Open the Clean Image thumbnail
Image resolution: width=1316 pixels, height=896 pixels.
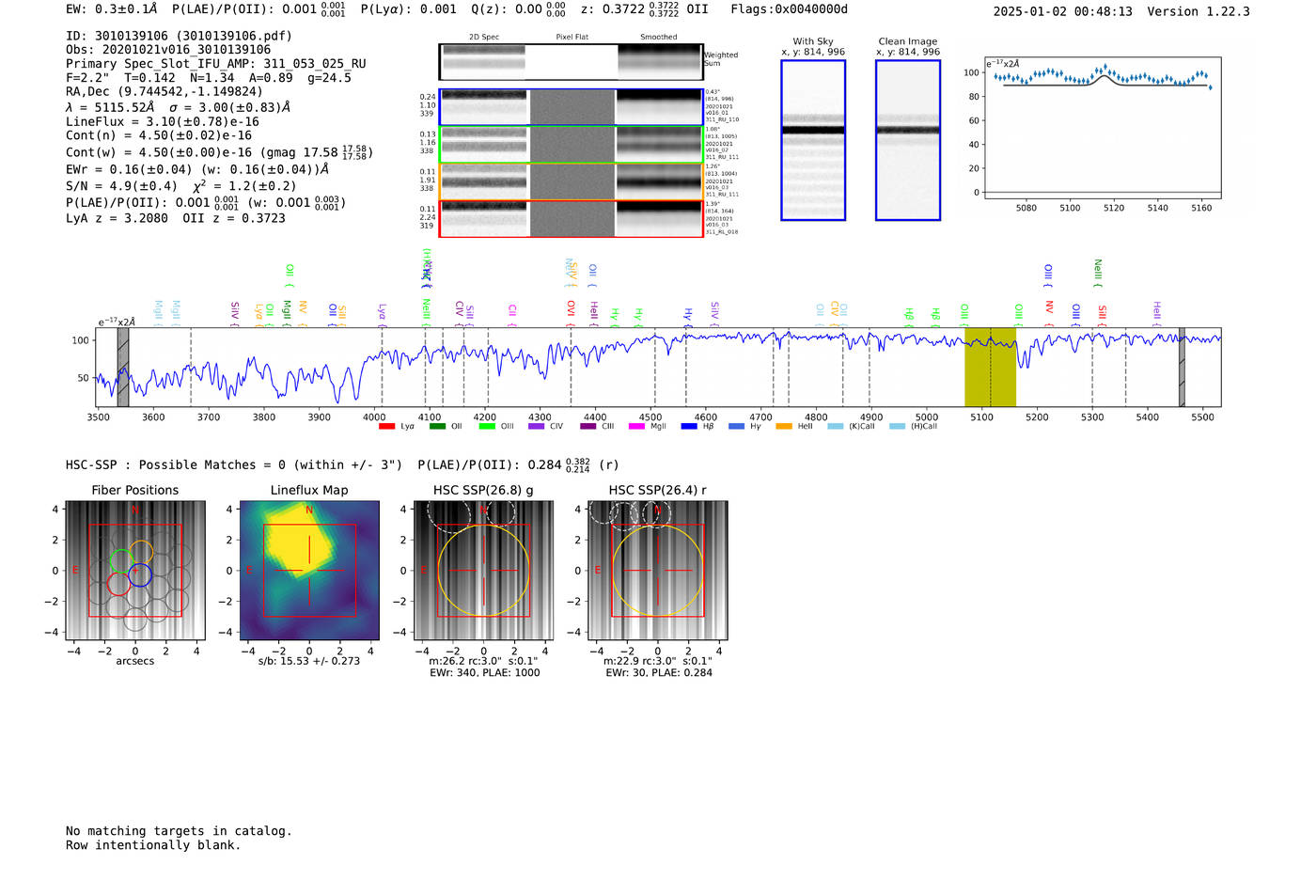pos(908,140)
